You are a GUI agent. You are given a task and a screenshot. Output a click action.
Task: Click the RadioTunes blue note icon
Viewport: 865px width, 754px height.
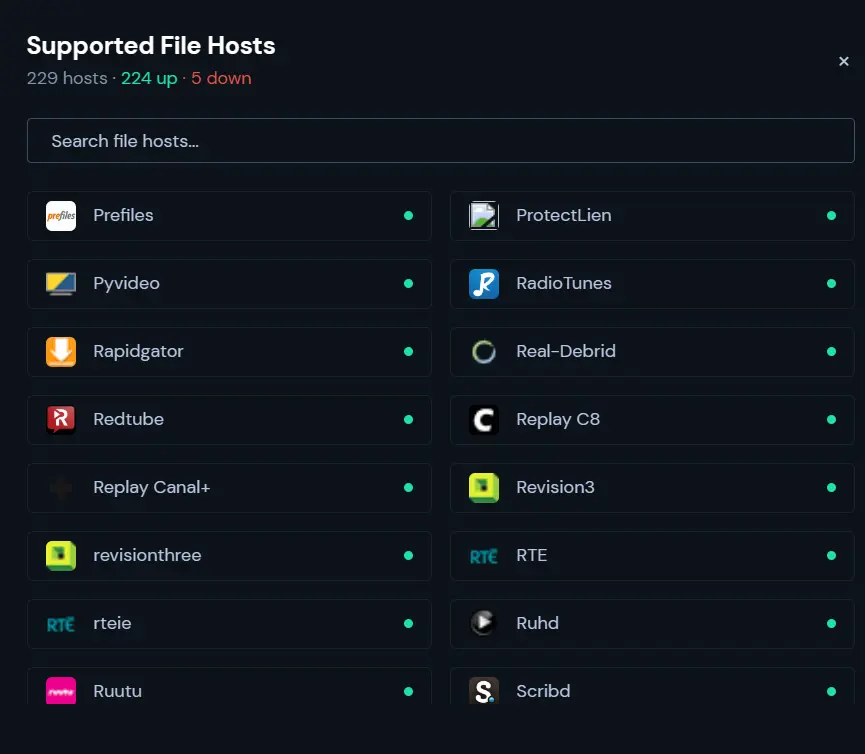pyautogui.click(x=484, y=284)
